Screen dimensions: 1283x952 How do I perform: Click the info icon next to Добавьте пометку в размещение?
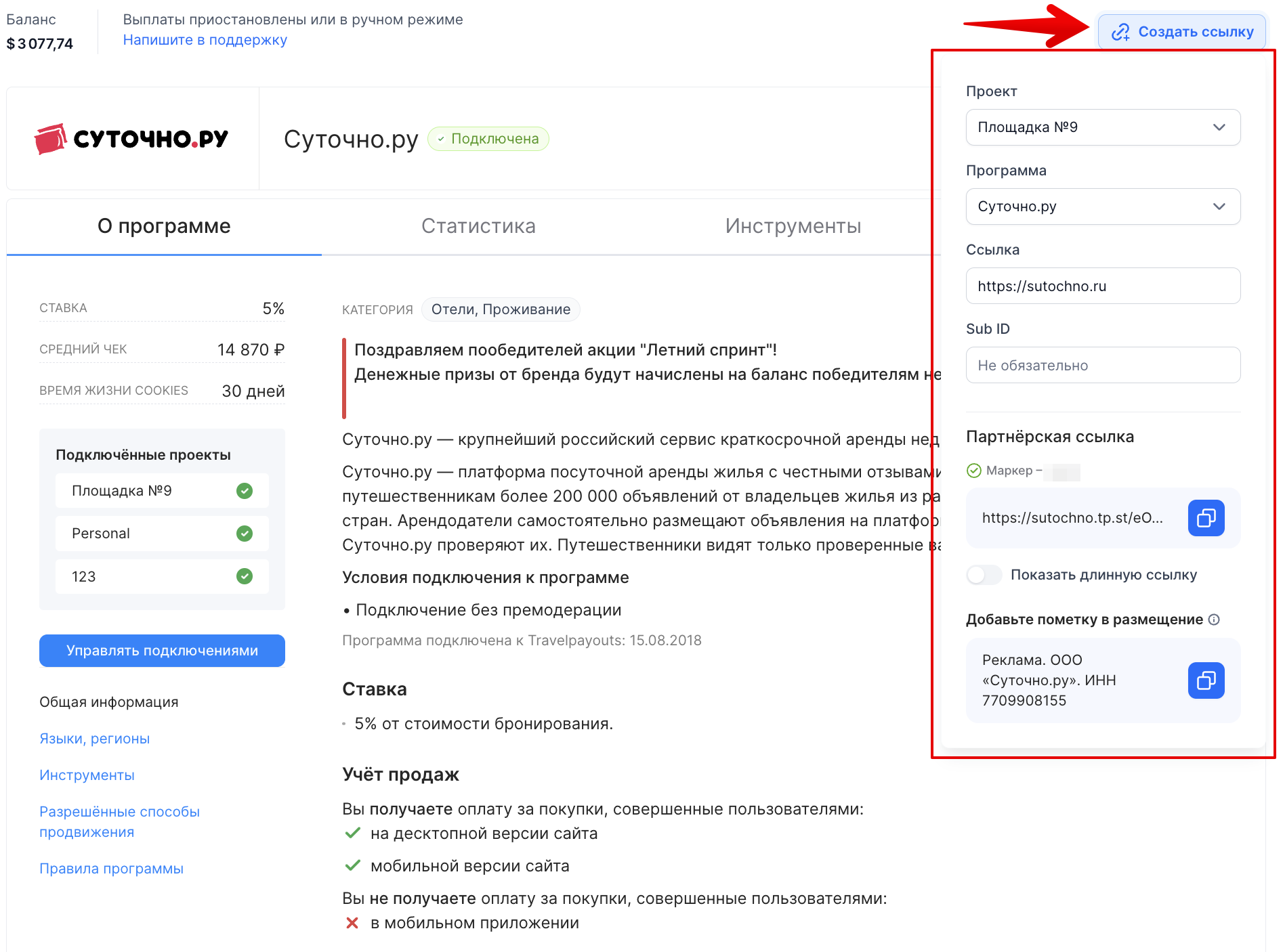1214,620
